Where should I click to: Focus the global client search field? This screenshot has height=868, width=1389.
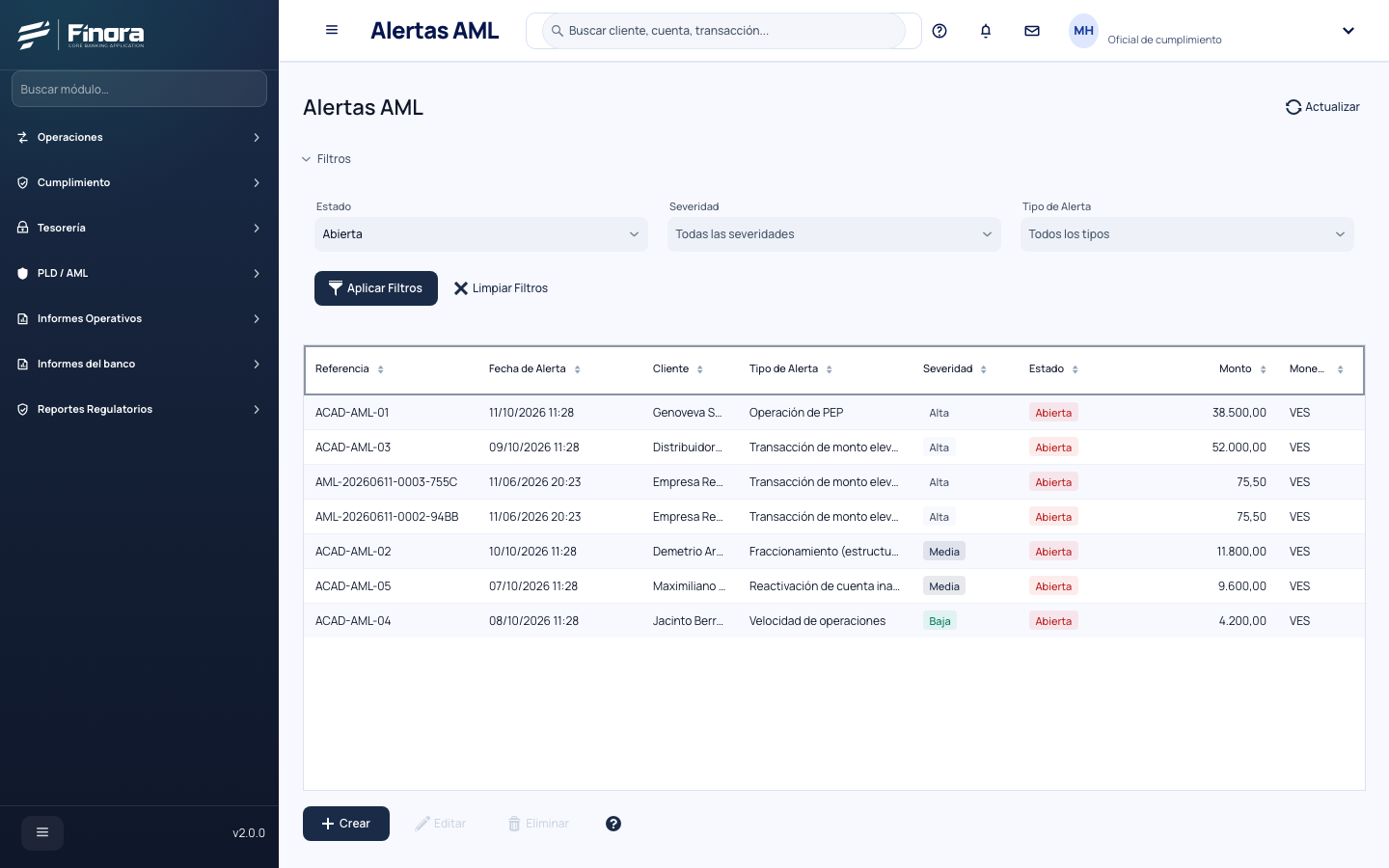tap(723, 31)
